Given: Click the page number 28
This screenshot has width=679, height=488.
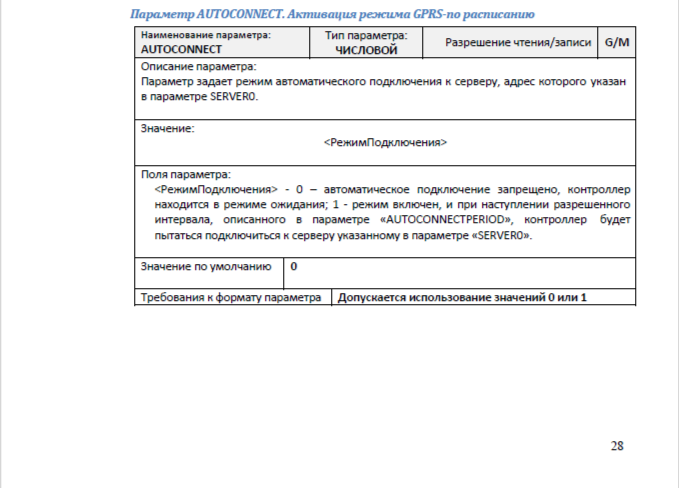Looking at the screenshot, I should 617,446.
